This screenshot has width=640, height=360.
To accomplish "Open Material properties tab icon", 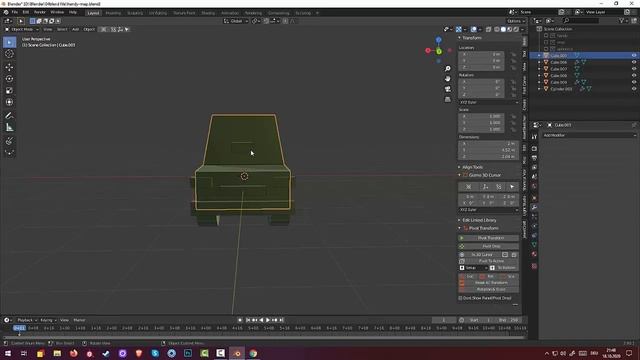I will coord(534,254).
